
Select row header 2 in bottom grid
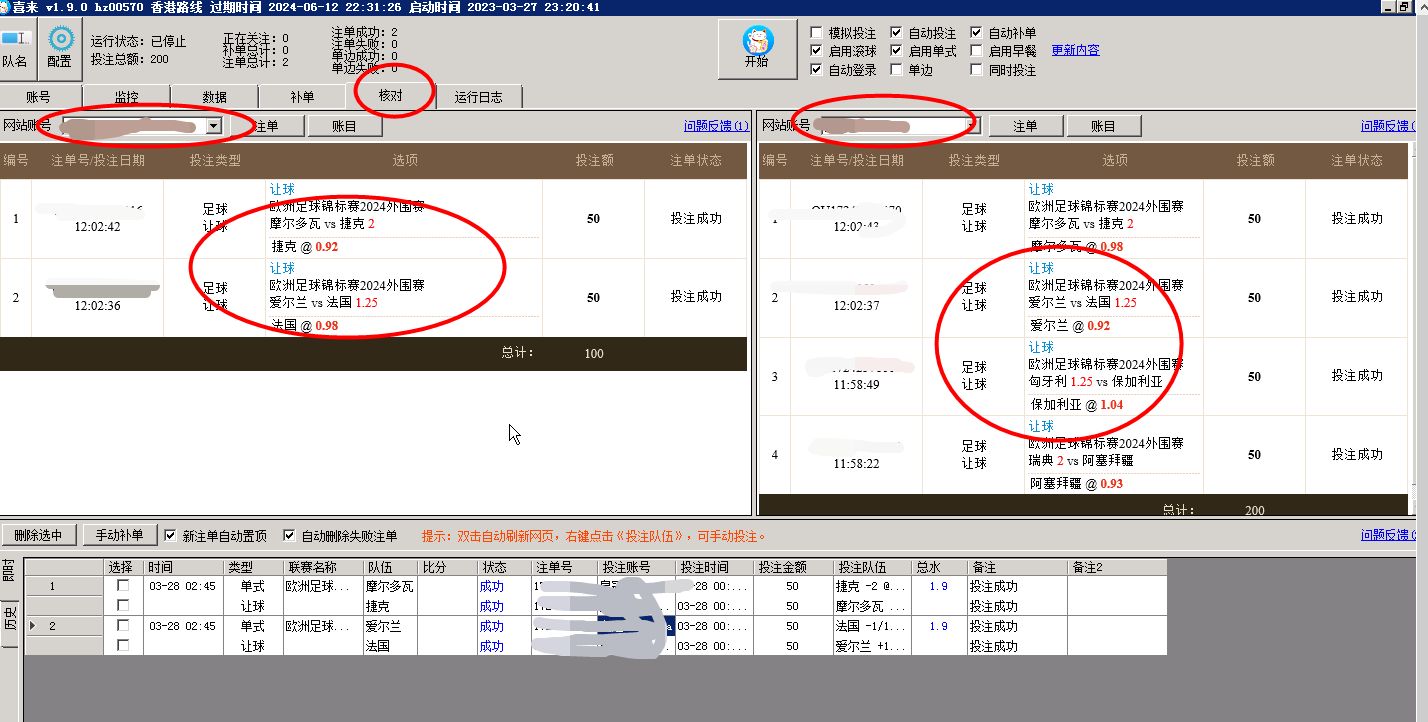pyautogui.click(x=64, y=626)
